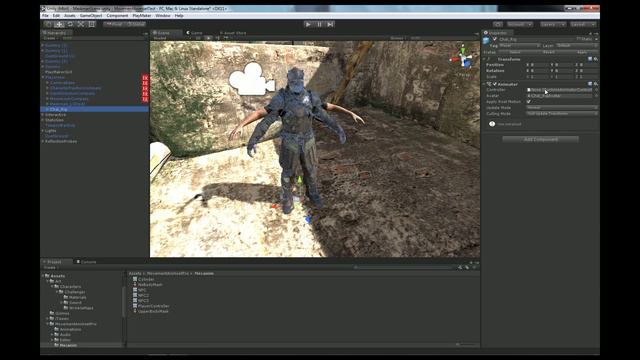Click the Cylinder asset icon
The height and width of the screenshot is (360, 640).
[x=135, y=279]
